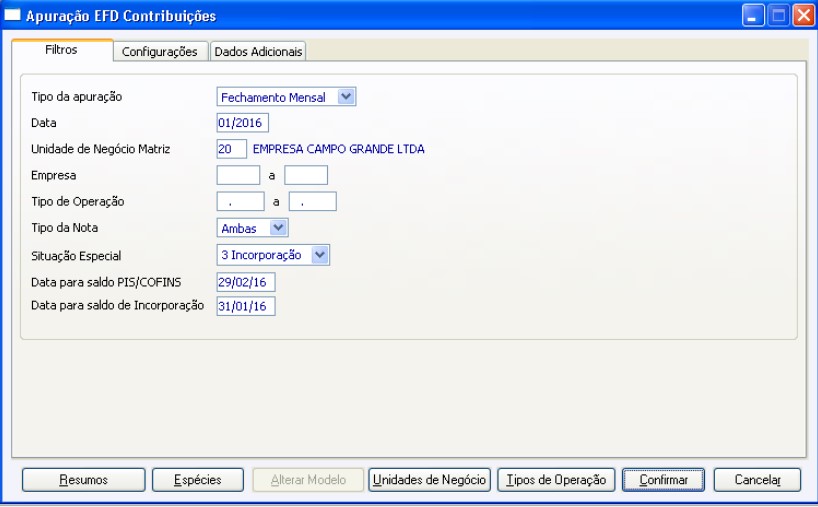
Task: Click the Unidades de Negócio button
Action: click(429, 480)
